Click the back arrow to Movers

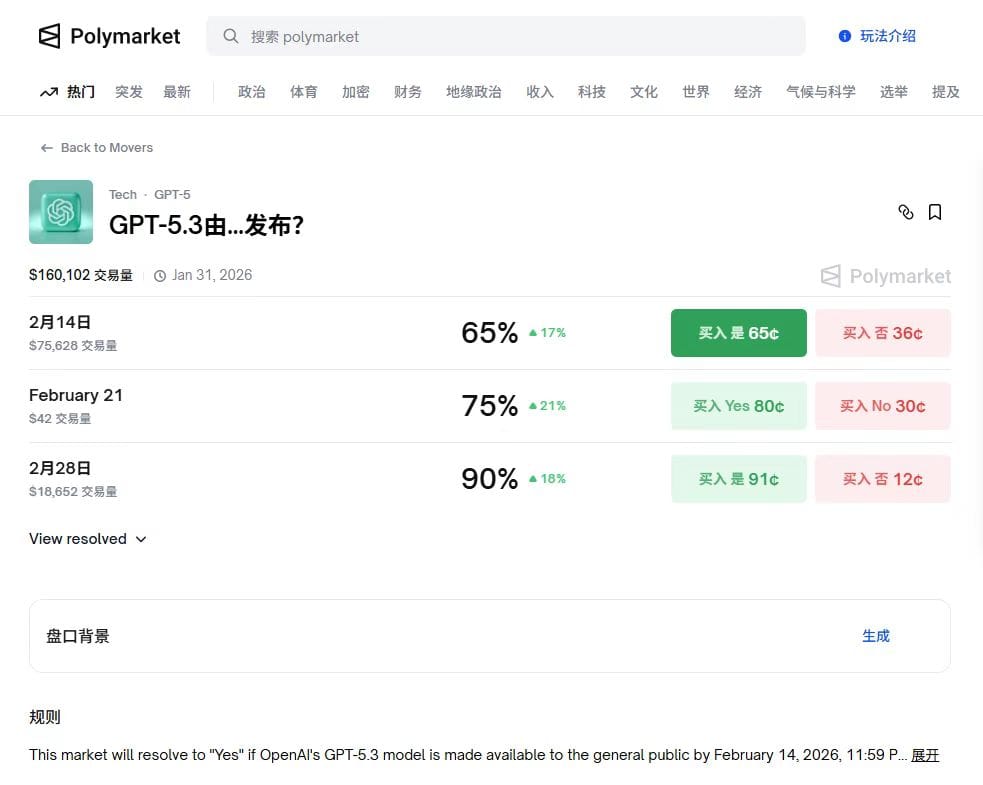[46, 148]
